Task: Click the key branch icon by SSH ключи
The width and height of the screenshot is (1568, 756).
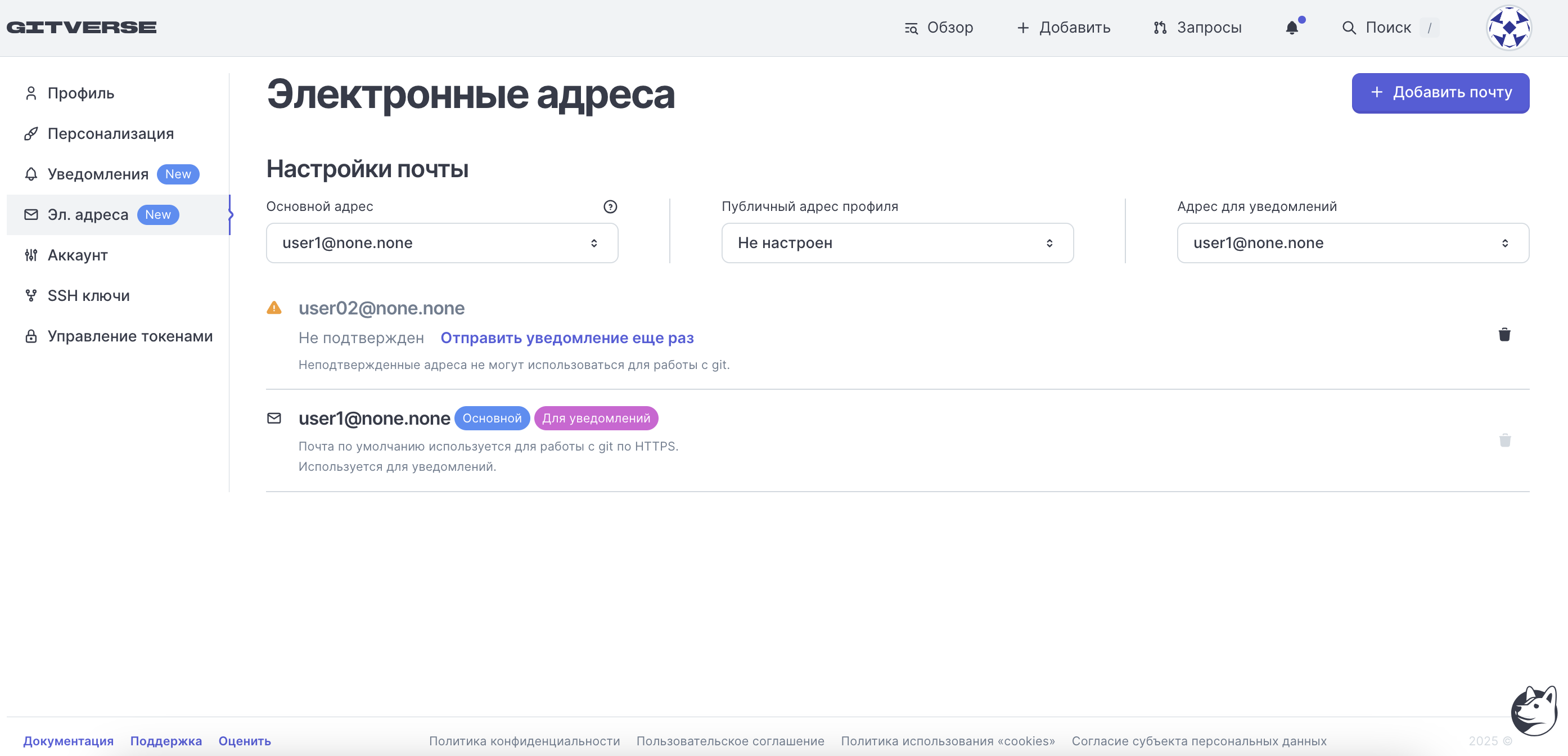Action: [x=30, y=296]
